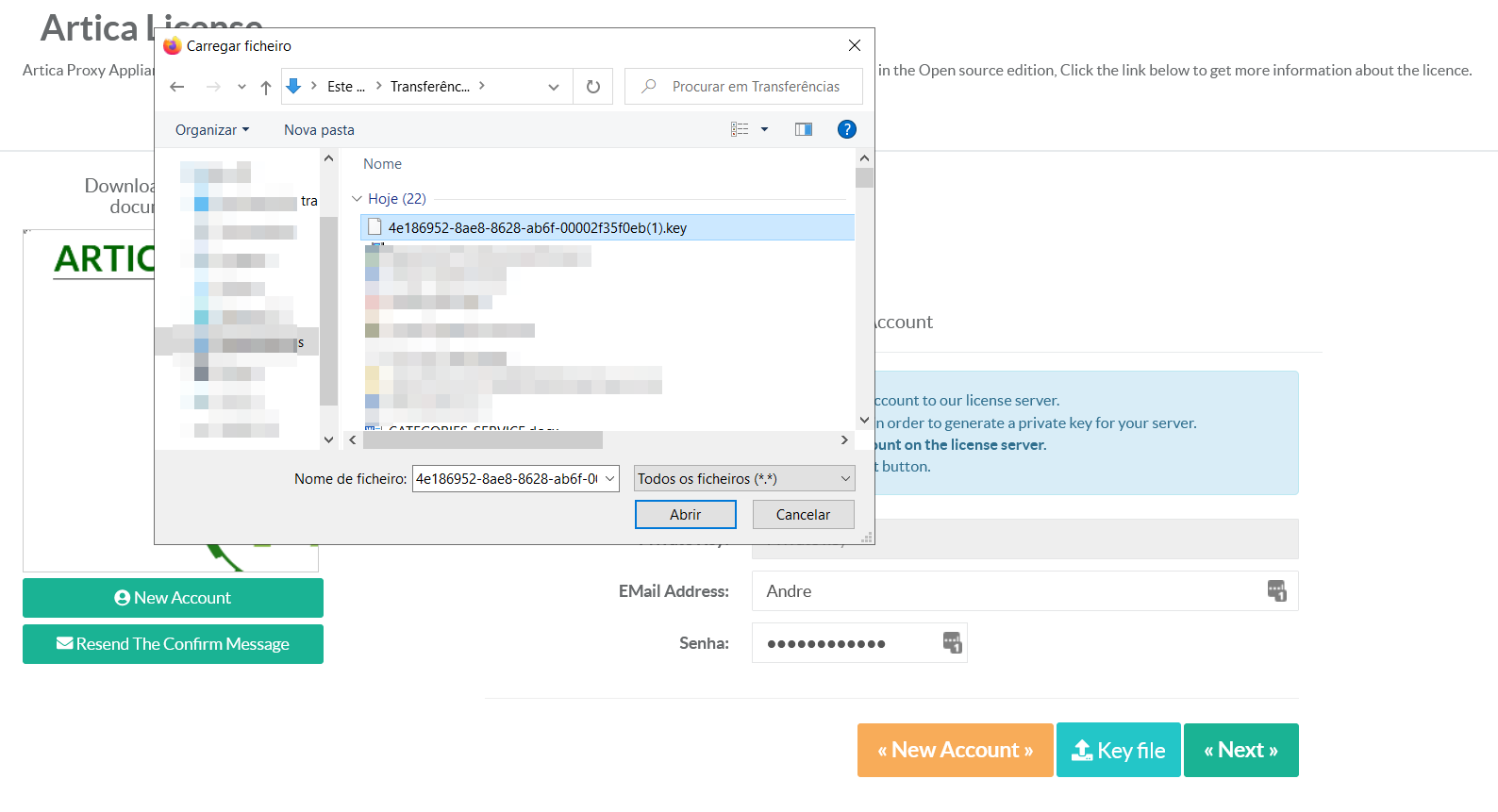
Task: Select the 4e186952 .key file
Action: (x=537, y=228)
